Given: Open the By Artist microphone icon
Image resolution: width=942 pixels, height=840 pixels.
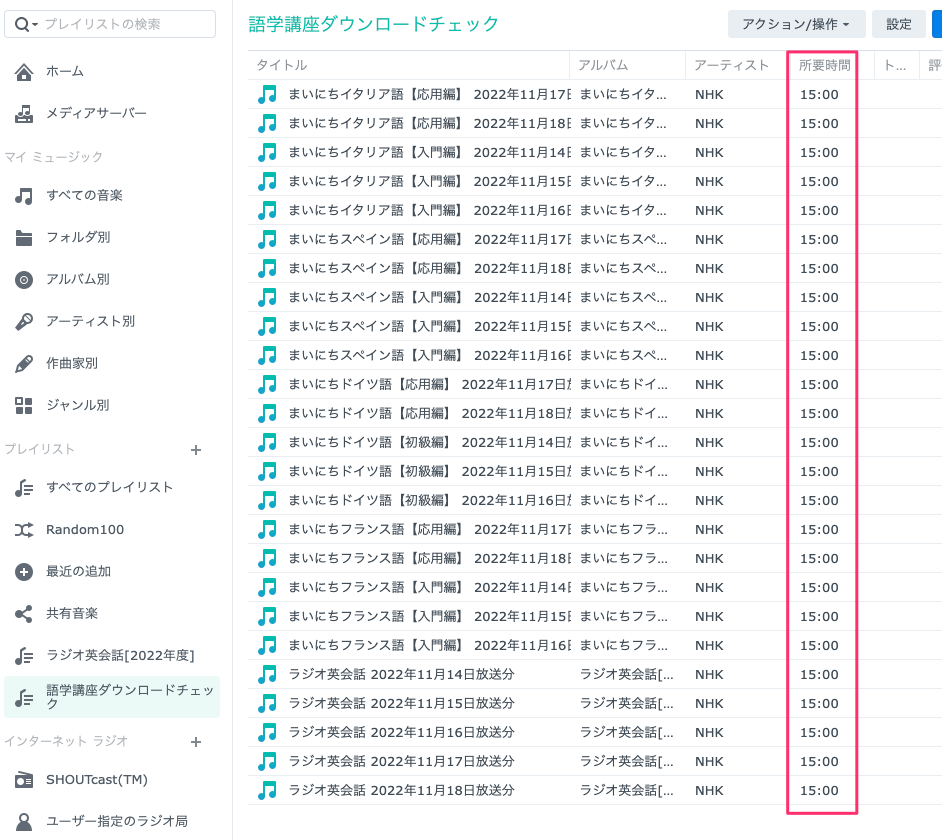Looking at the screenshot, I should coord(24,322).
